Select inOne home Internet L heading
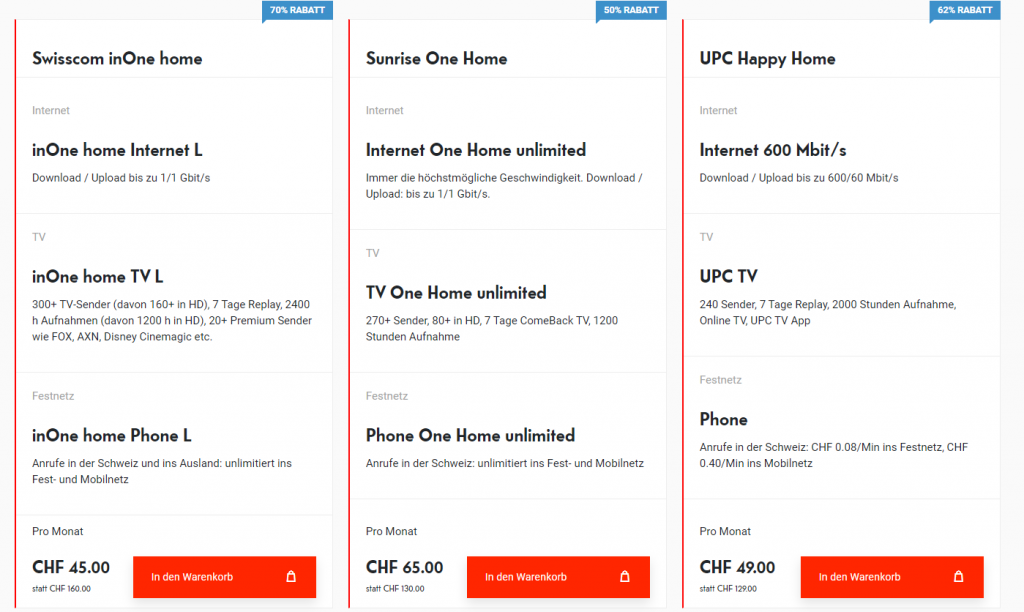Image resolution: width=1024 pixels, height=612 pixels. click(x=117, y=151)
